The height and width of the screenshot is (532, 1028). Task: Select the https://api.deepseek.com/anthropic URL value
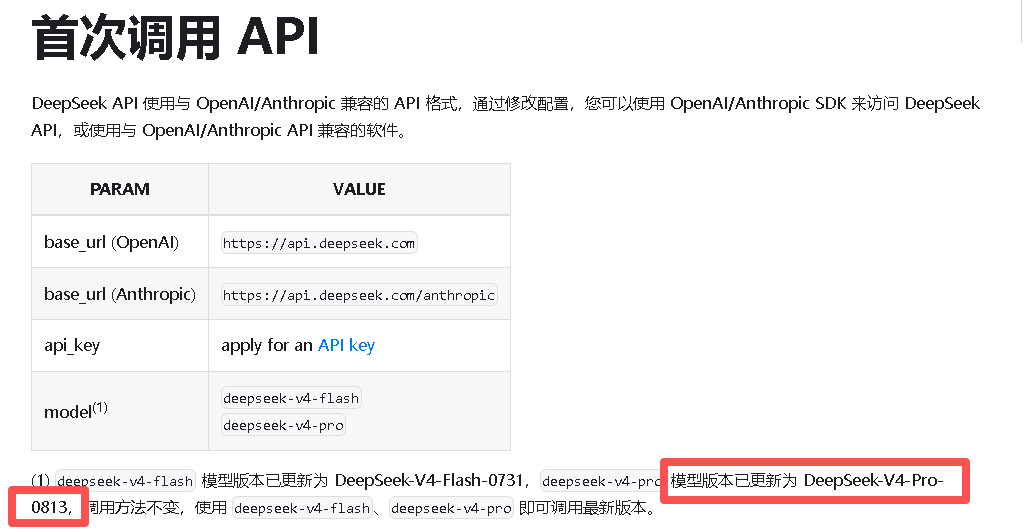[x=359, y=295]
